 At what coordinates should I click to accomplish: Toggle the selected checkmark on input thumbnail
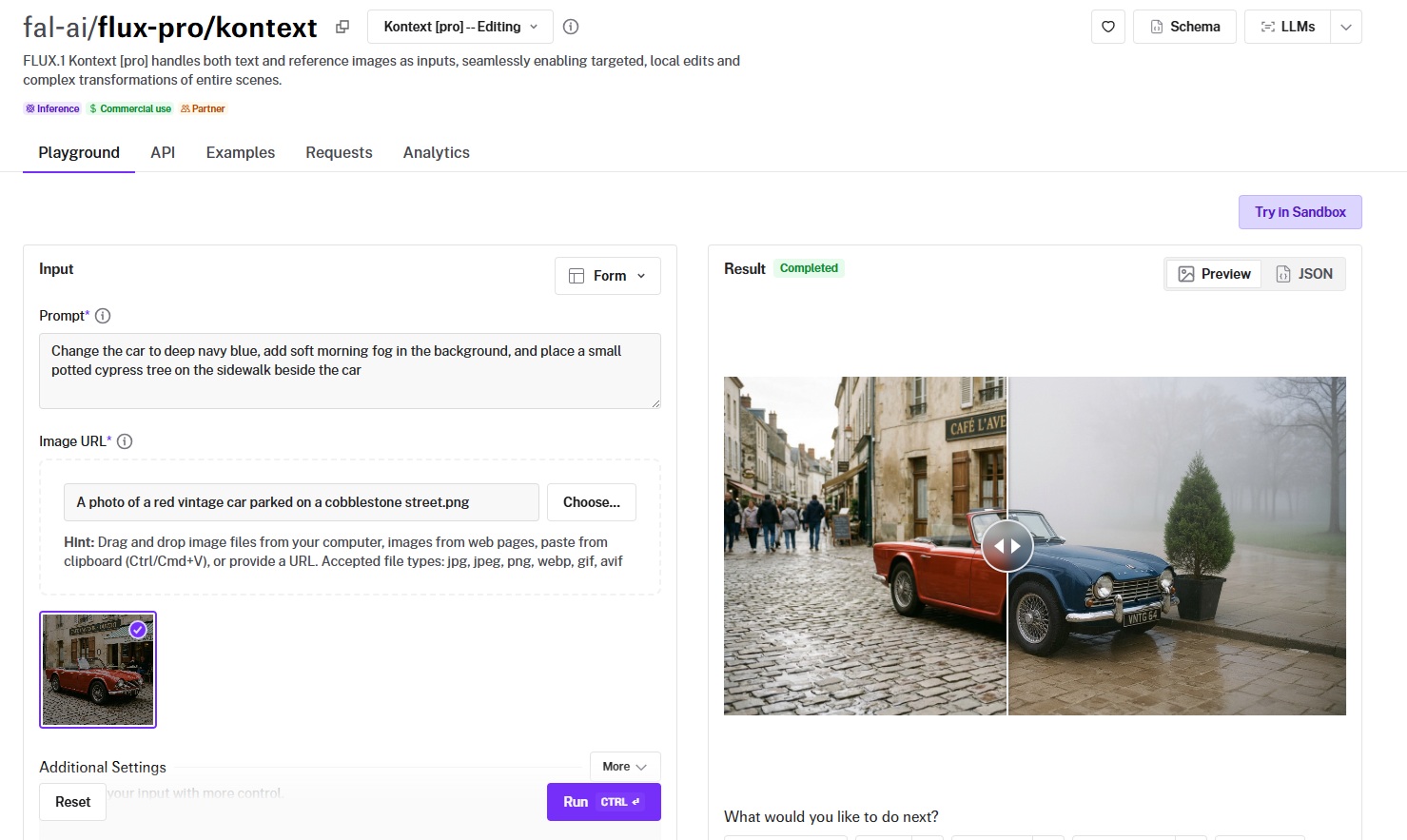click(138, 630)
